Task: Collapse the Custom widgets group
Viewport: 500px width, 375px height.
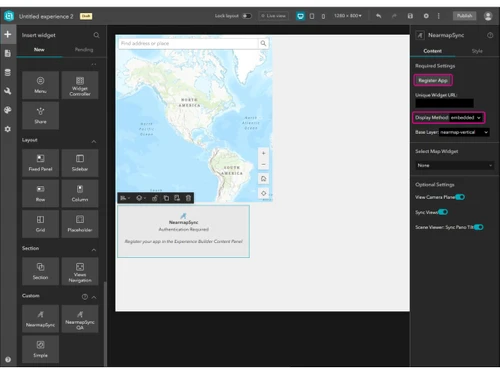Action: (x=94, y=297)
